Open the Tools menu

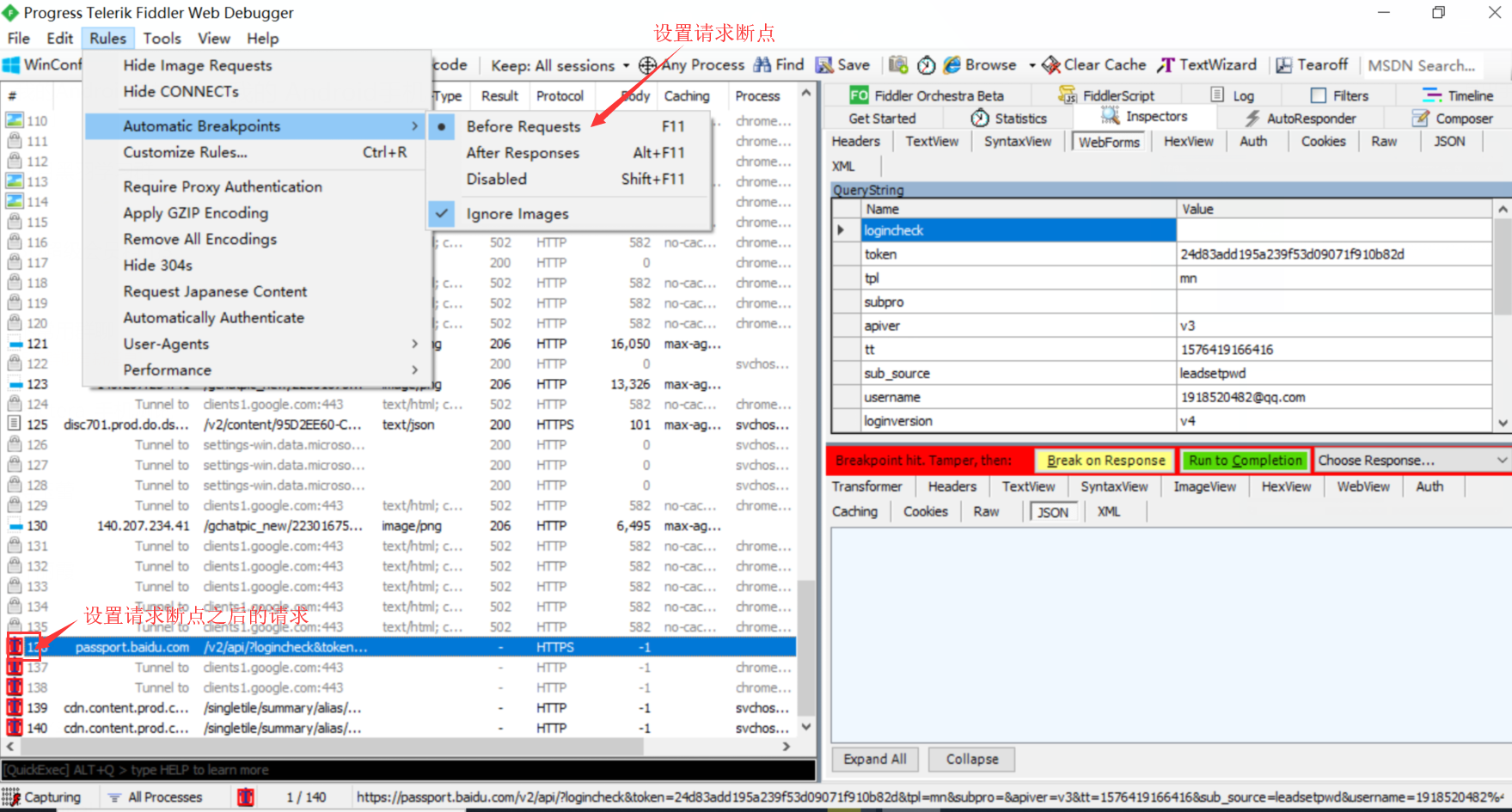pos(162,38)
